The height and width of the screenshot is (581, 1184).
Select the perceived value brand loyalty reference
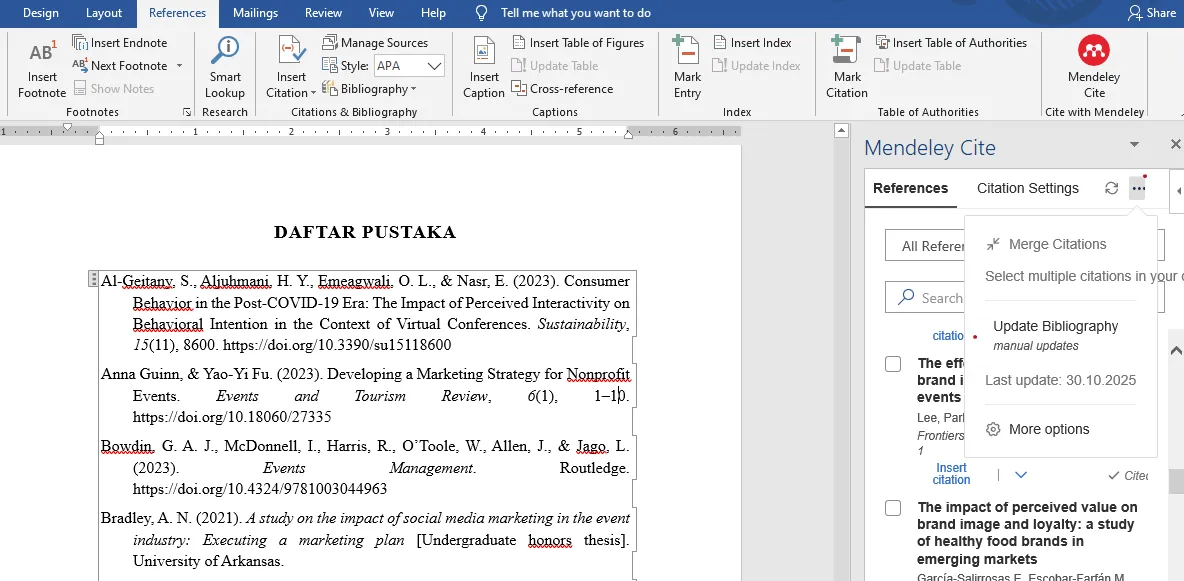pyautogui.click(x=892, y=508)
